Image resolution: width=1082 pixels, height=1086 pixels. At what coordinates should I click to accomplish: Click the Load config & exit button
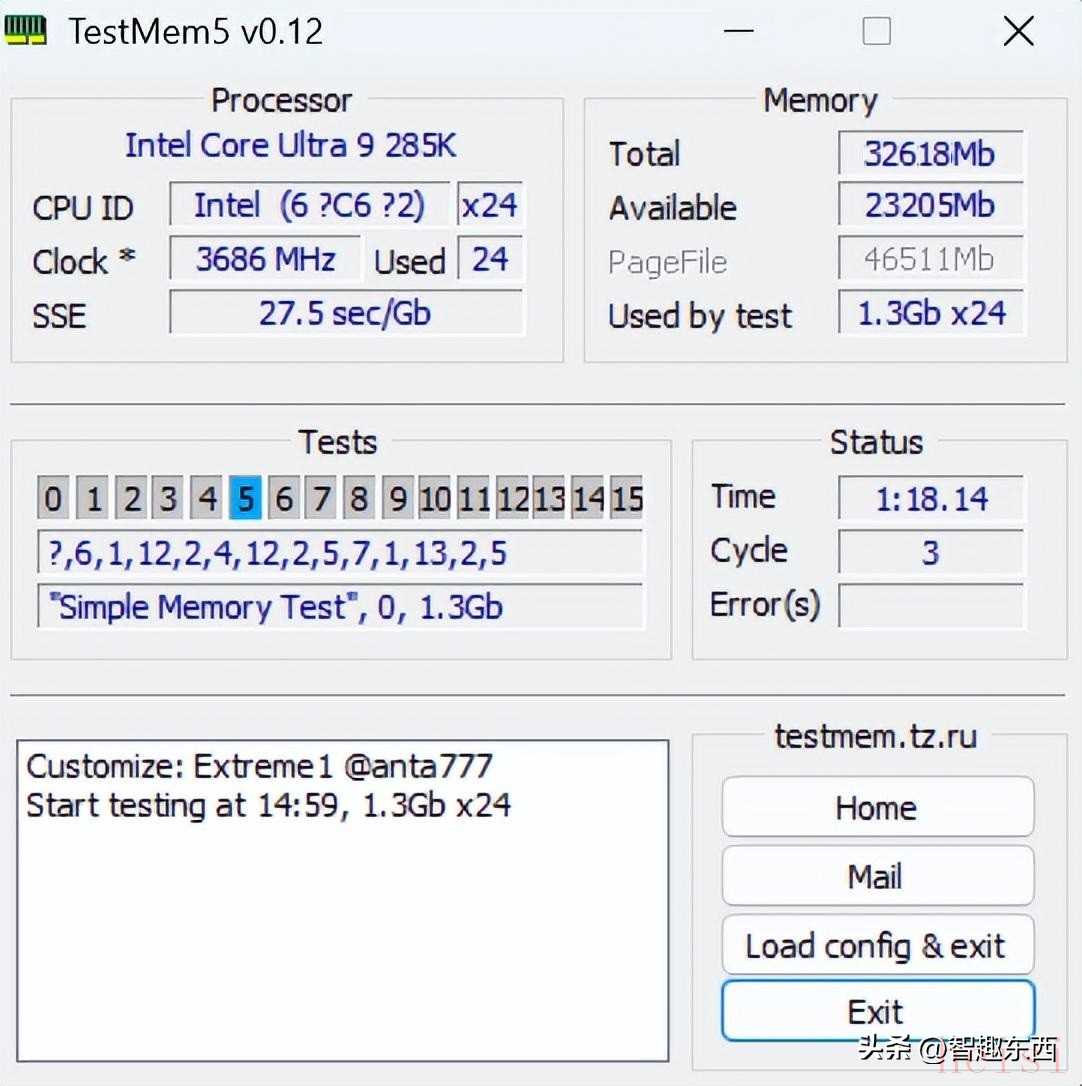876,946
